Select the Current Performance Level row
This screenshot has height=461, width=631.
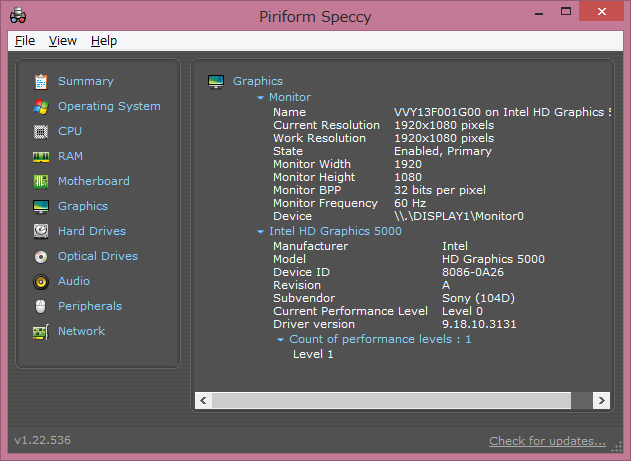point(378,311)
